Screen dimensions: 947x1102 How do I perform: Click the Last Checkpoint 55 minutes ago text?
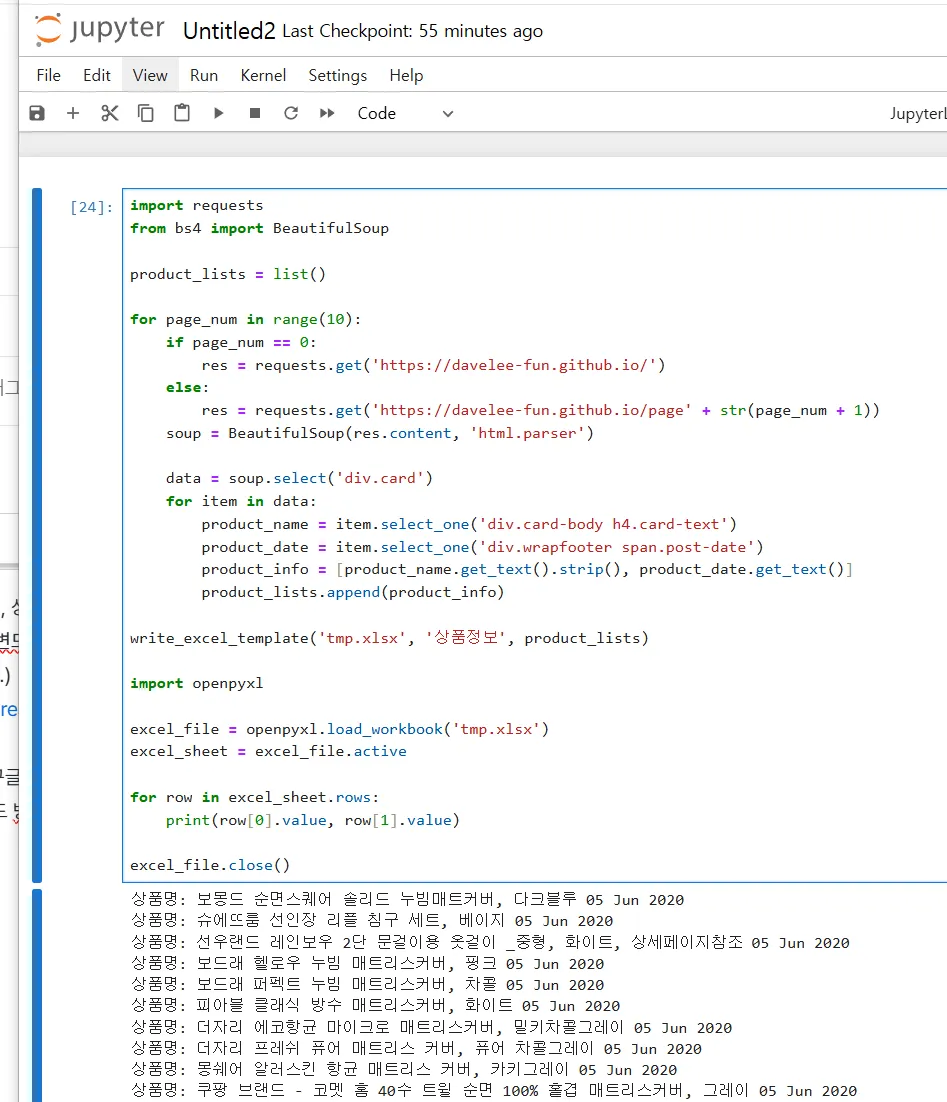[x=413, y=31]
